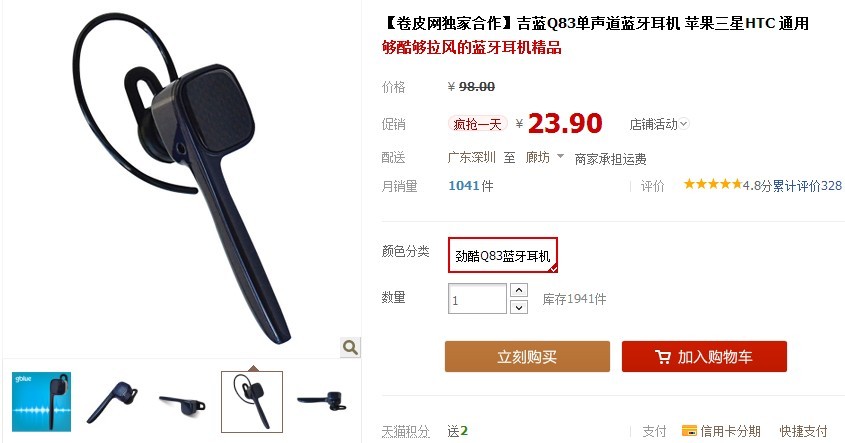Select the third sideways headset thumbnail
The width and height of the screenshot is (845, 443).
[x=182, y=402]
